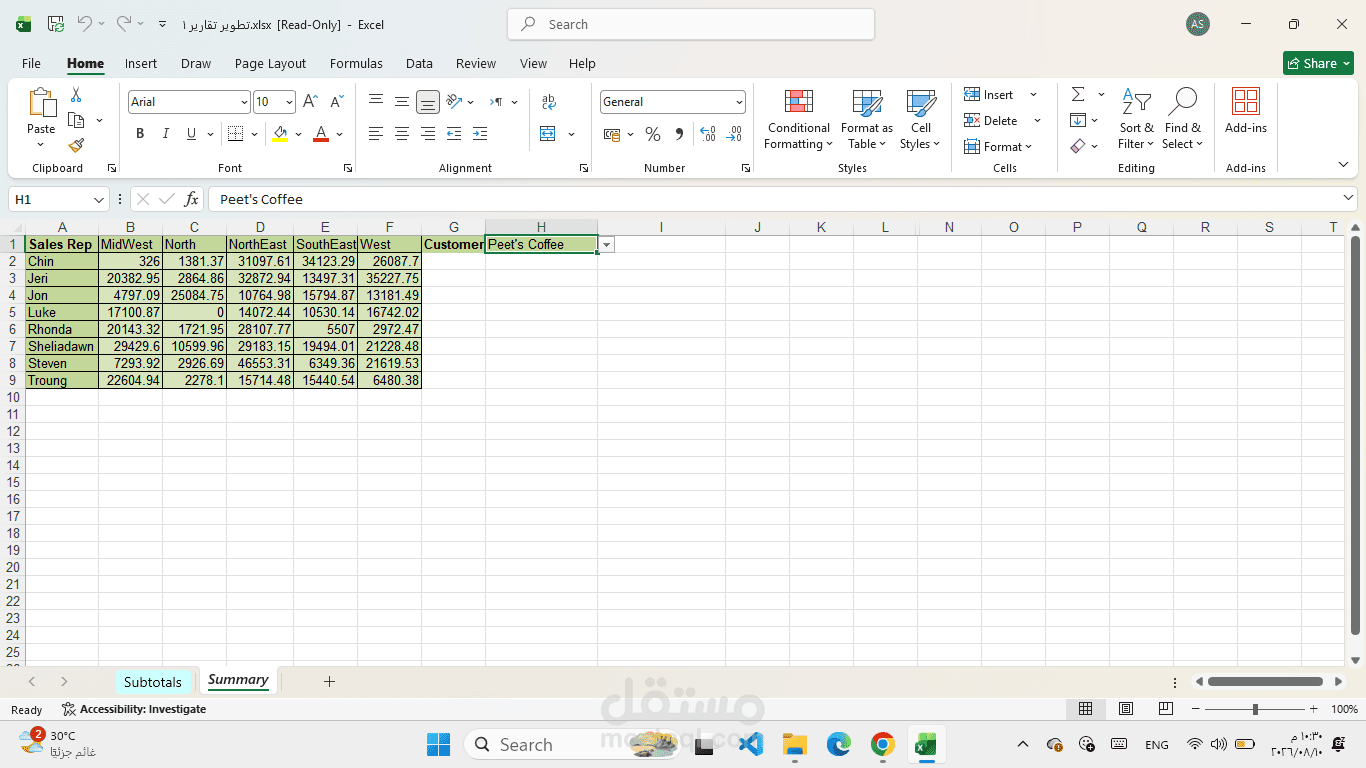Viewport: 1366px width, 768px height.
Task: Click the Paste clipboard icon
Action: (x=42, y=103)
